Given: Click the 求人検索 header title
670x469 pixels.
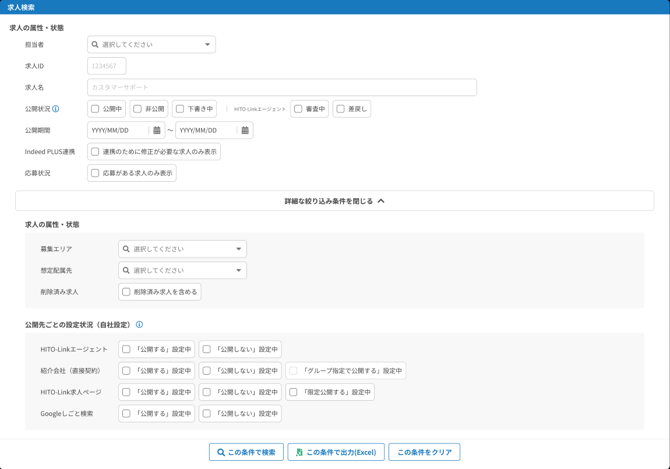Looking at the screenshot, I should pos(21,7).
